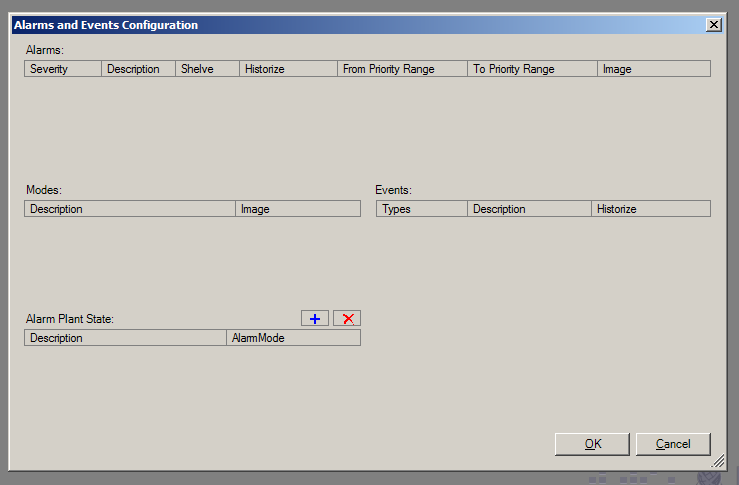Click the Alarm Plant State Description header
739x485 pixels.
tap(125, 338)
